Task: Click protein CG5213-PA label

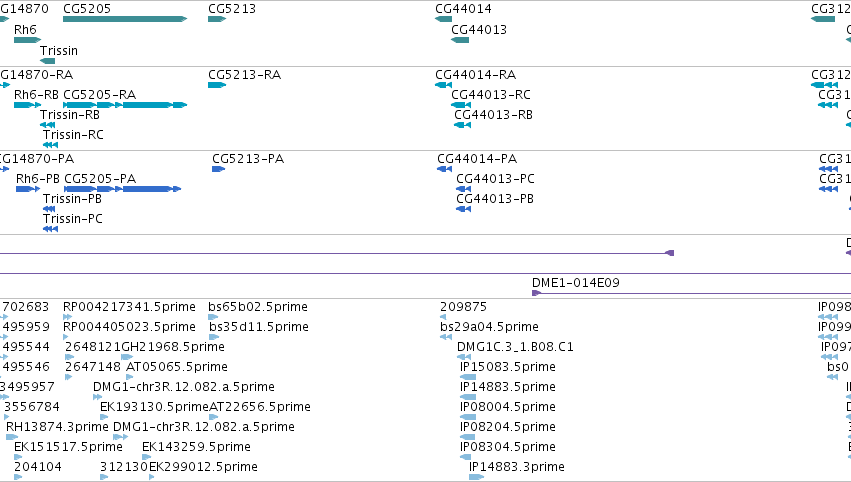Action: pos(248,158)
